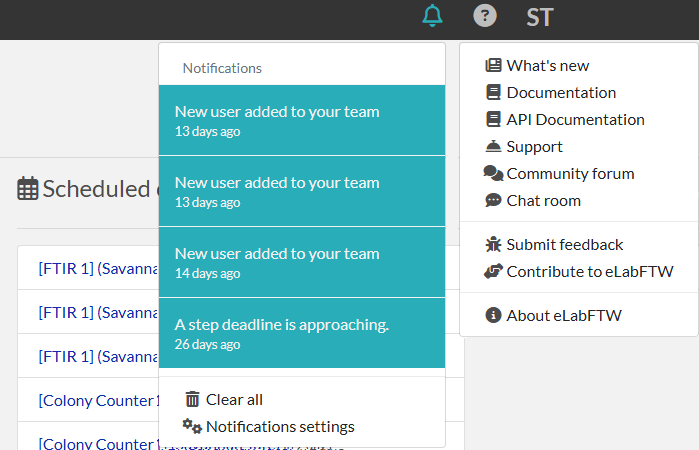The width and height of the screenshot is (699, 450).
Task: Click the About eLabFTW info icon
Action: pyautogui.click(x=493, y=316)
